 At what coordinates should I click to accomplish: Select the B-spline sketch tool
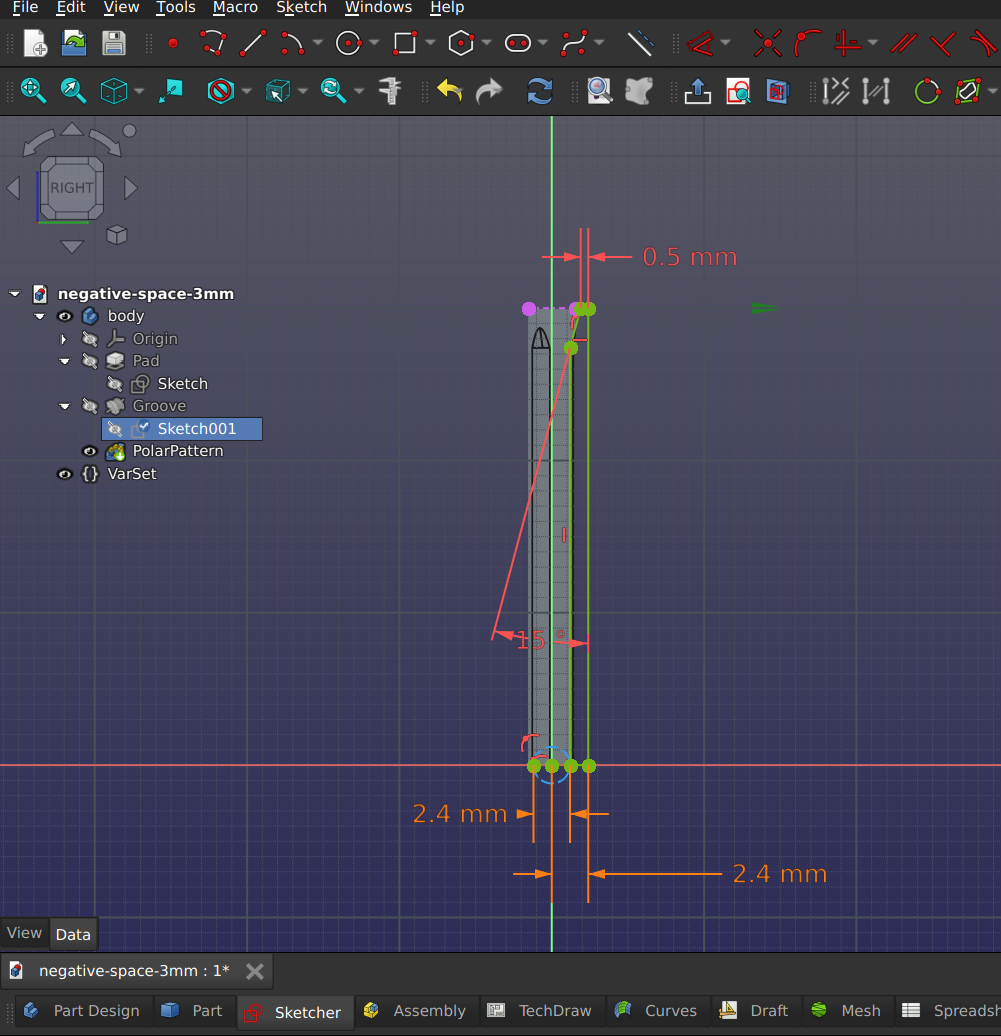point(574,44)
